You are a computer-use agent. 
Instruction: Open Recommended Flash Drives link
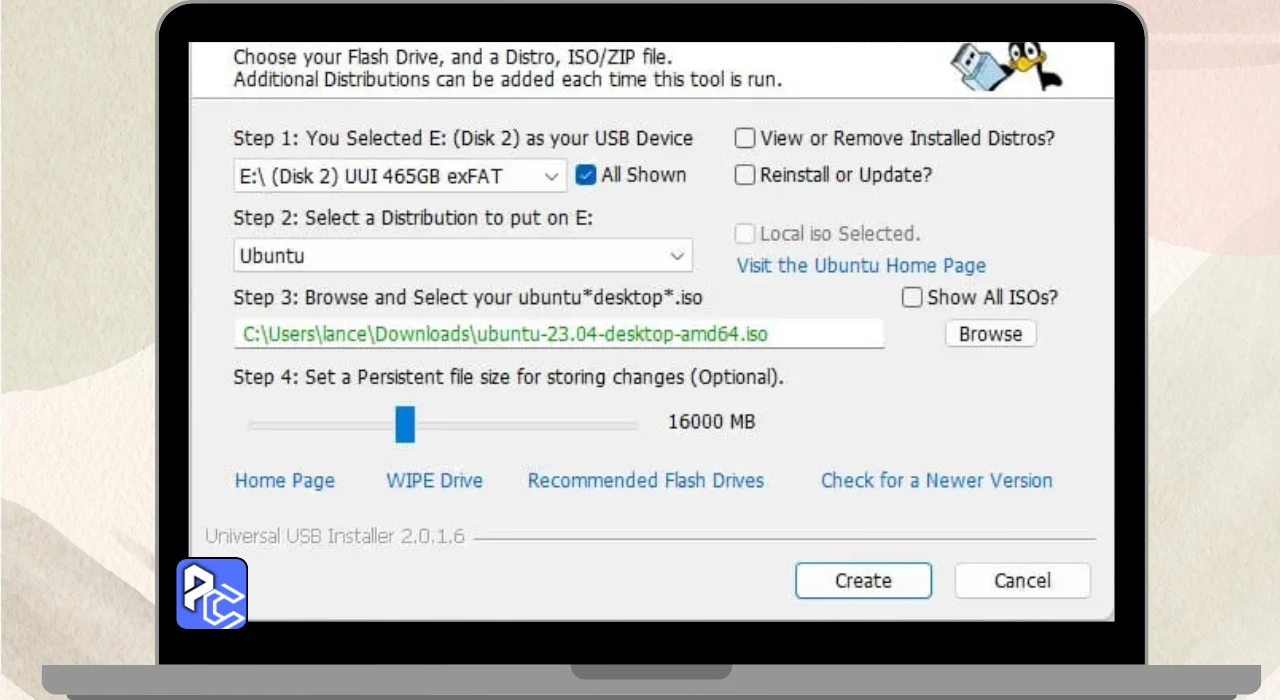pyautogui.click(x=646, y=481)
